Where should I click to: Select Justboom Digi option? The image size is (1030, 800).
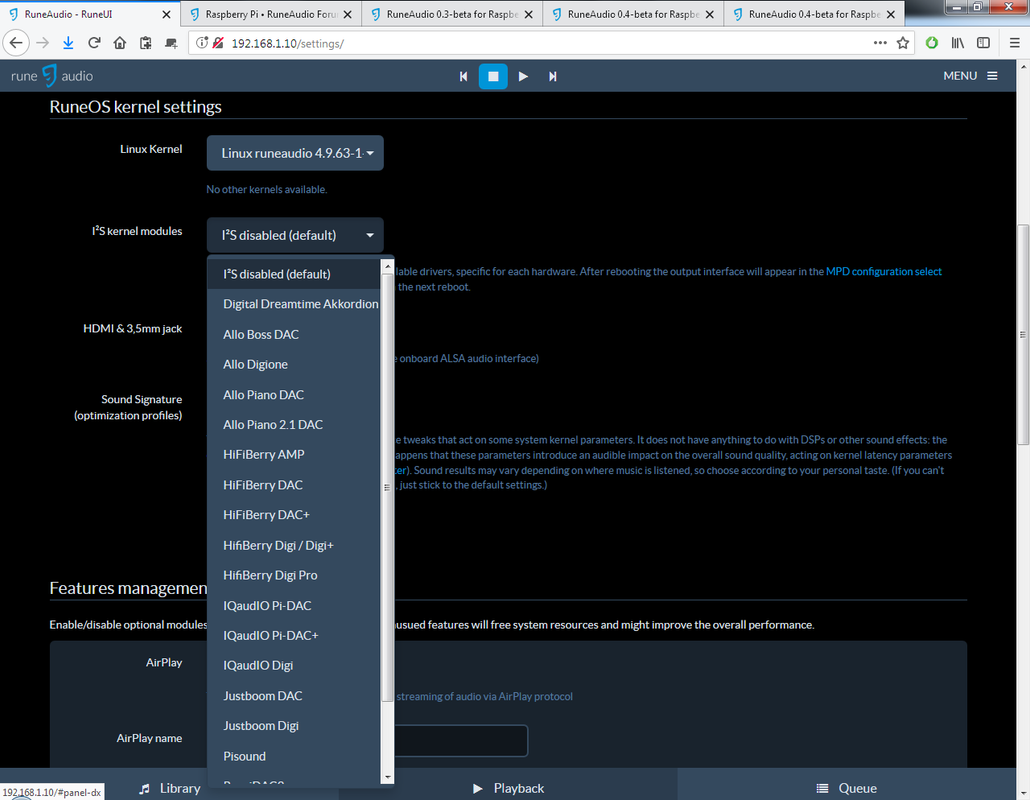(294, 726)
